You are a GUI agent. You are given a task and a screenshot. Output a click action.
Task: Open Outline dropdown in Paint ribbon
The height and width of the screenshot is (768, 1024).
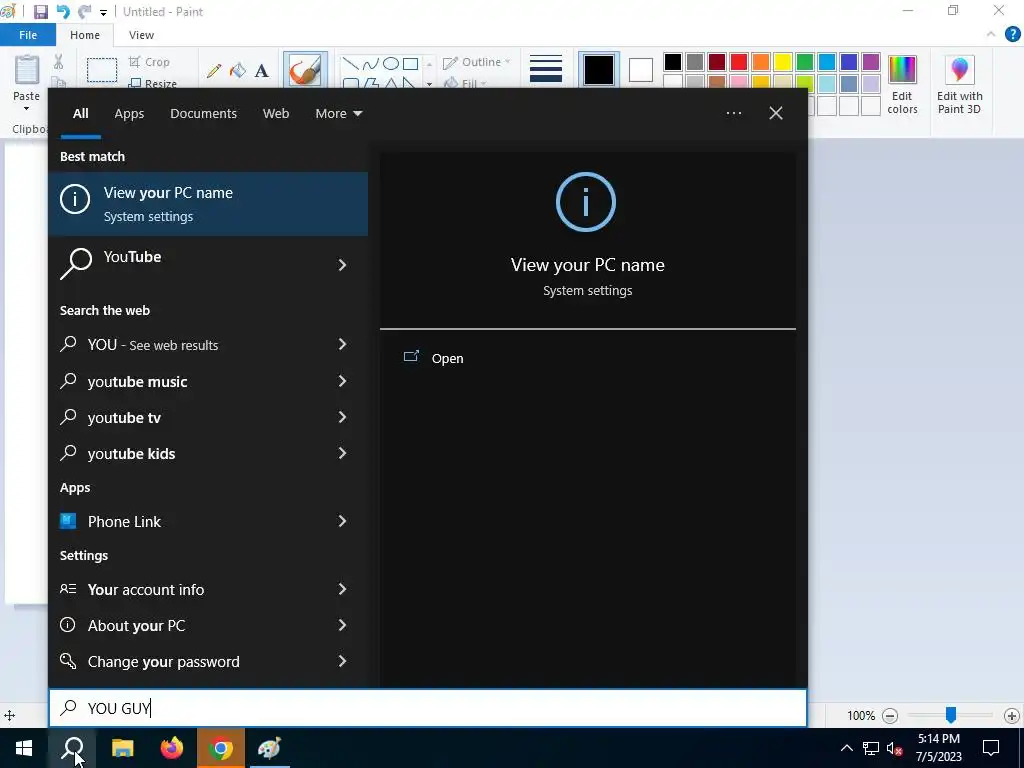point(477,62)
